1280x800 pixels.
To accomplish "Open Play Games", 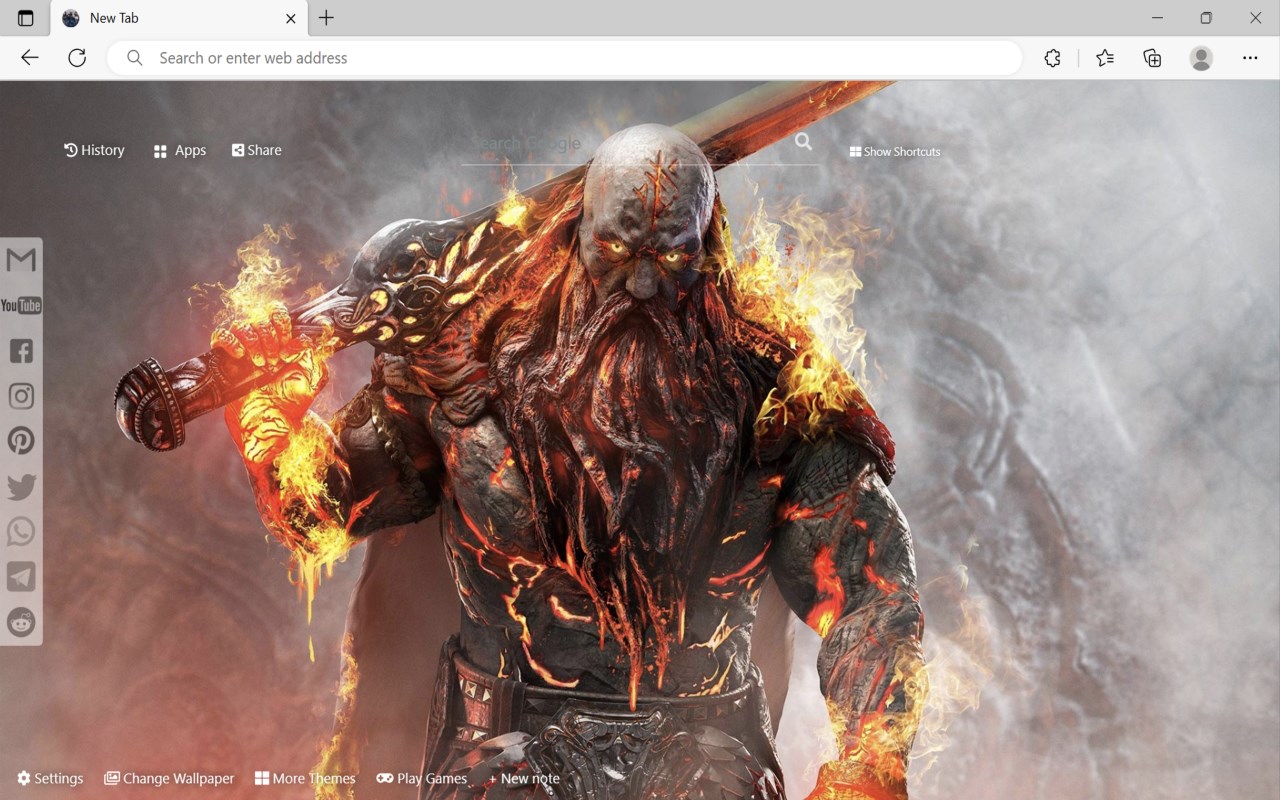I will 422,778.
